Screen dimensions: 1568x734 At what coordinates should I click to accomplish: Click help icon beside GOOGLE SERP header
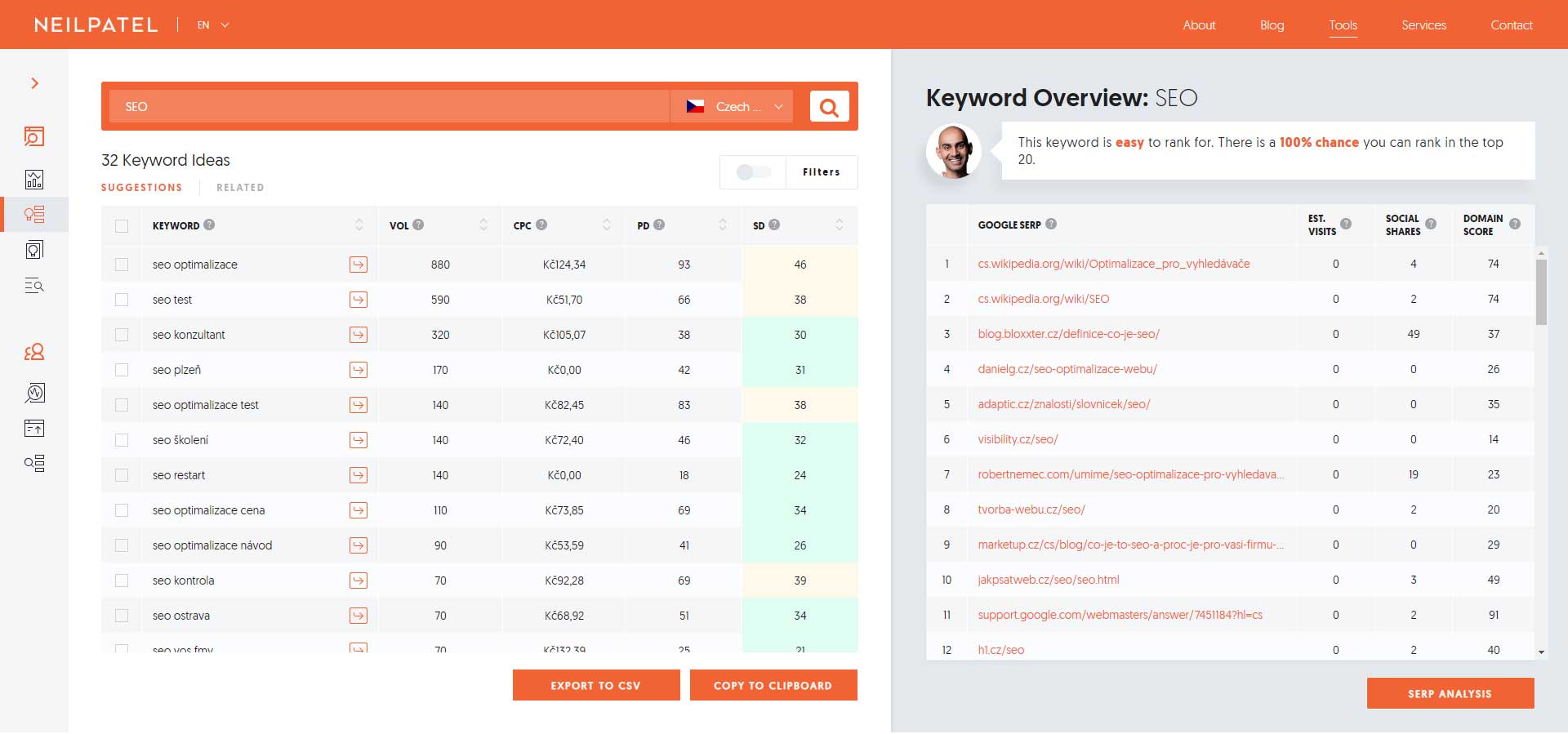click(x=1051, y=224)
